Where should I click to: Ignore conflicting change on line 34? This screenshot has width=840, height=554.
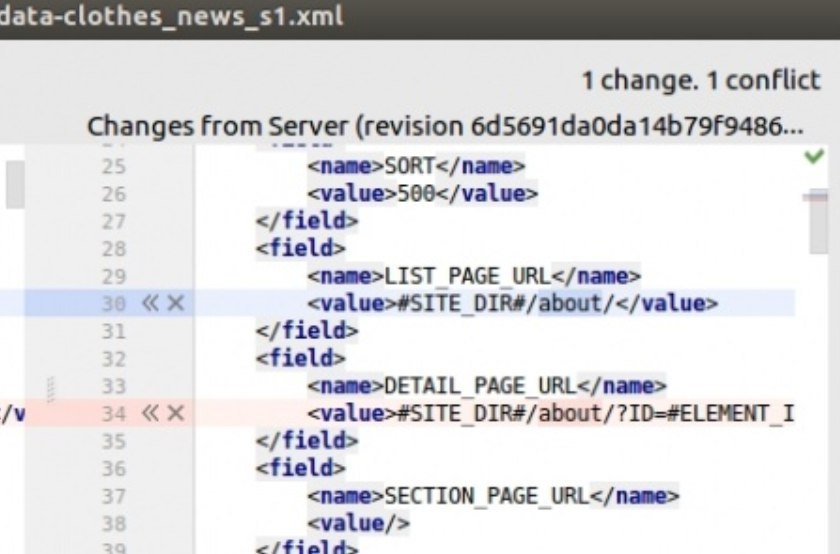[x=176, y=413]
